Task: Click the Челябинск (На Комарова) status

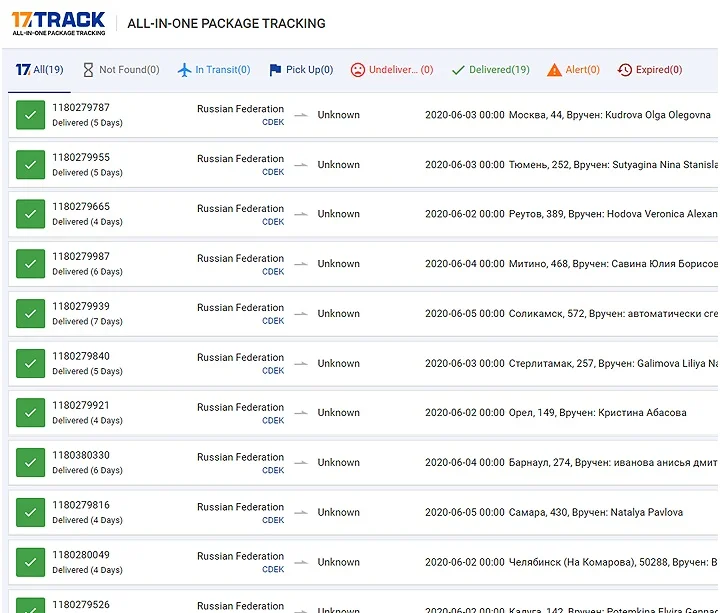Action: click(x=613, y=562)
